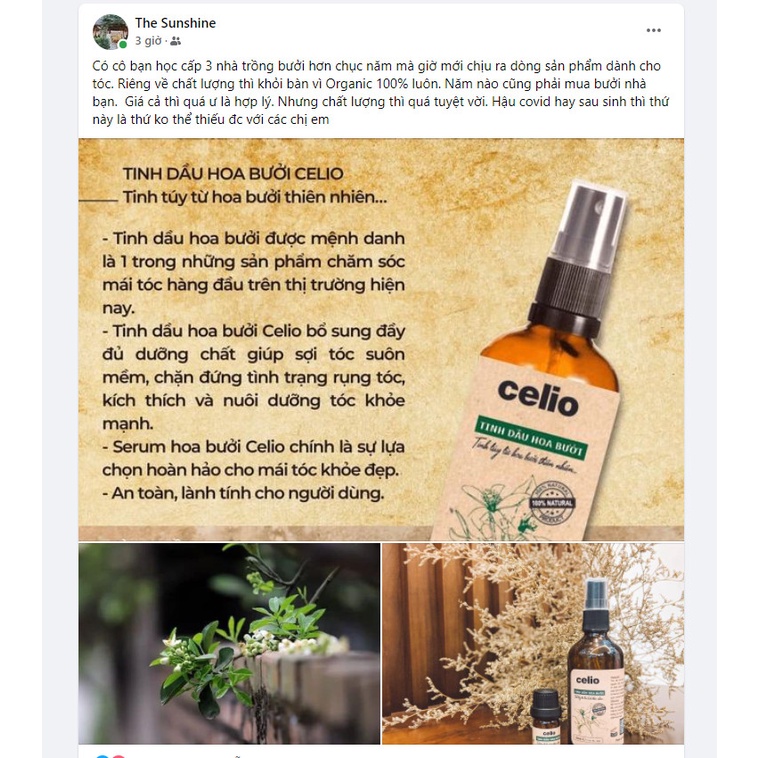Click the 100% Natural stamp on bottle label
The image size is (758, 758).
(552, 503)
